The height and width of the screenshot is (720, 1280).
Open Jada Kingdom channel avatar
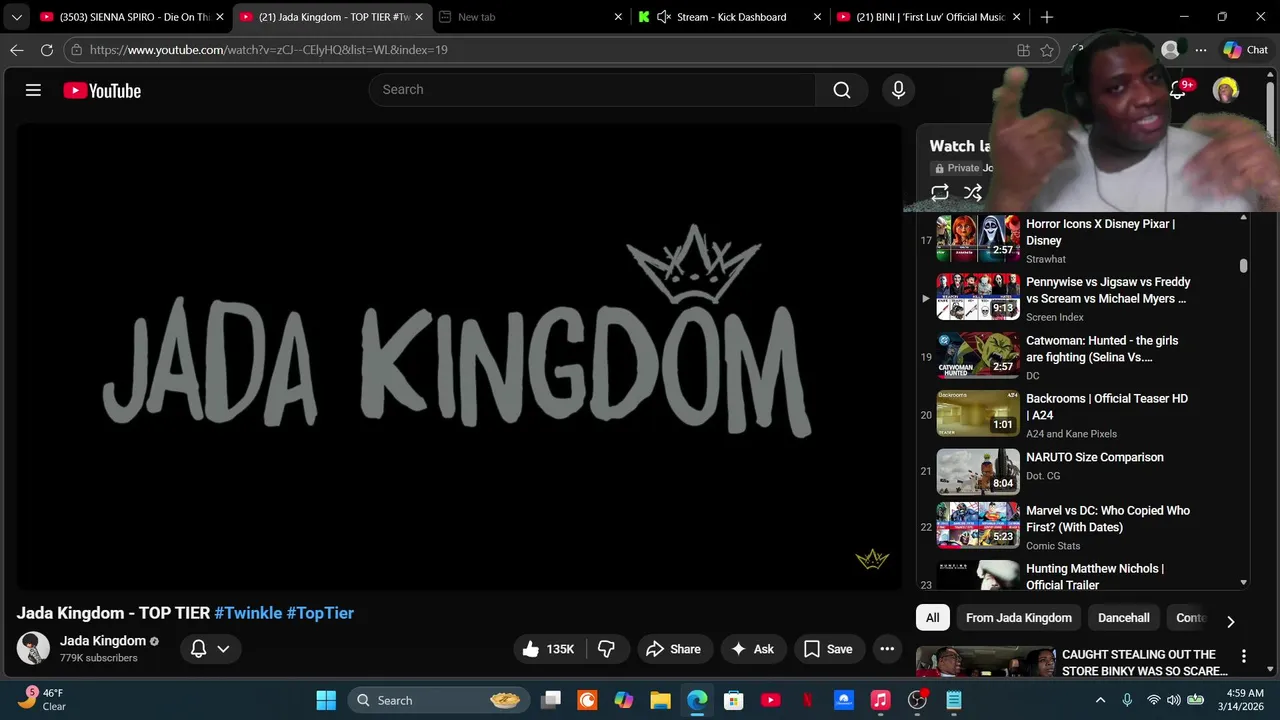pyautogui.click(x=33, y=648)
